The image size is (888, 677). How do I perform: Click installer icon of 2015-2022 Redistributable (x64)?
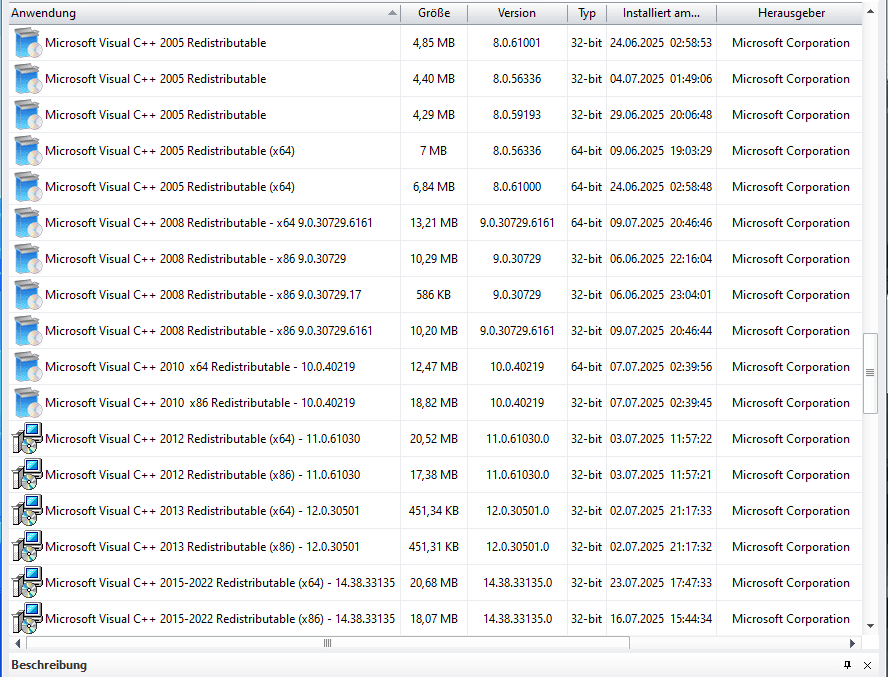point(27,582)
